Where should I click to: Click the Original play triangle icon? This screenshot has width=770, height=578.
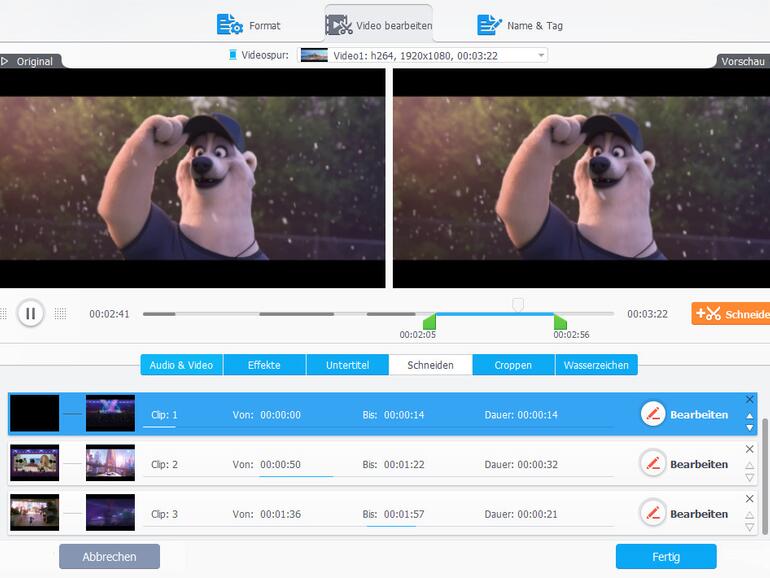pyautogui.click(x=5, y=61)
